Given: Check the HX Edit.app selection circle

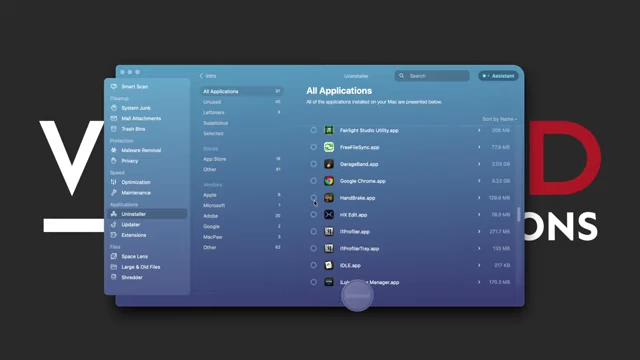Looking at the screenshot, I should tap(313, 215).
